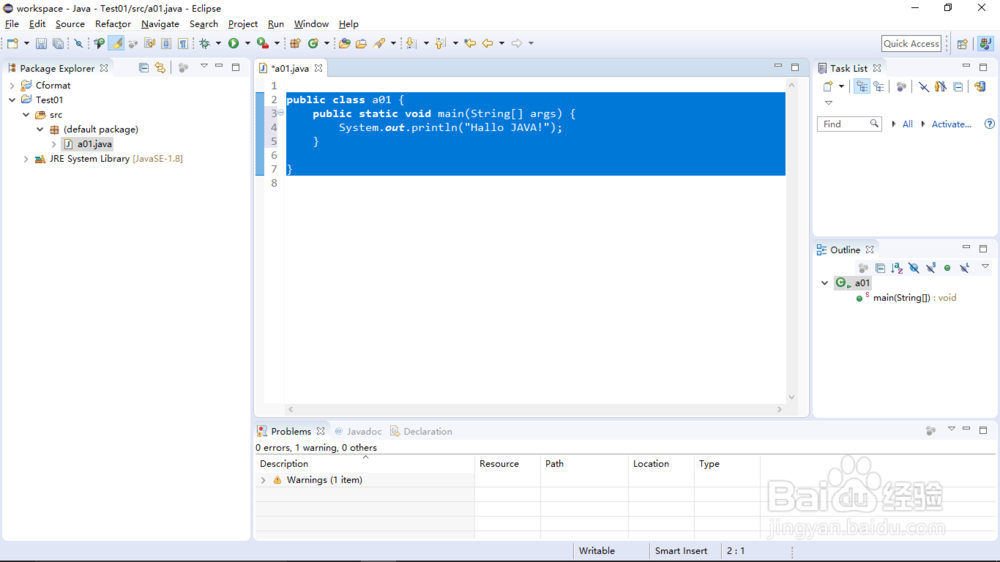Toggle Show Whitespace Characters pilcrow icon

click(183, 43)
